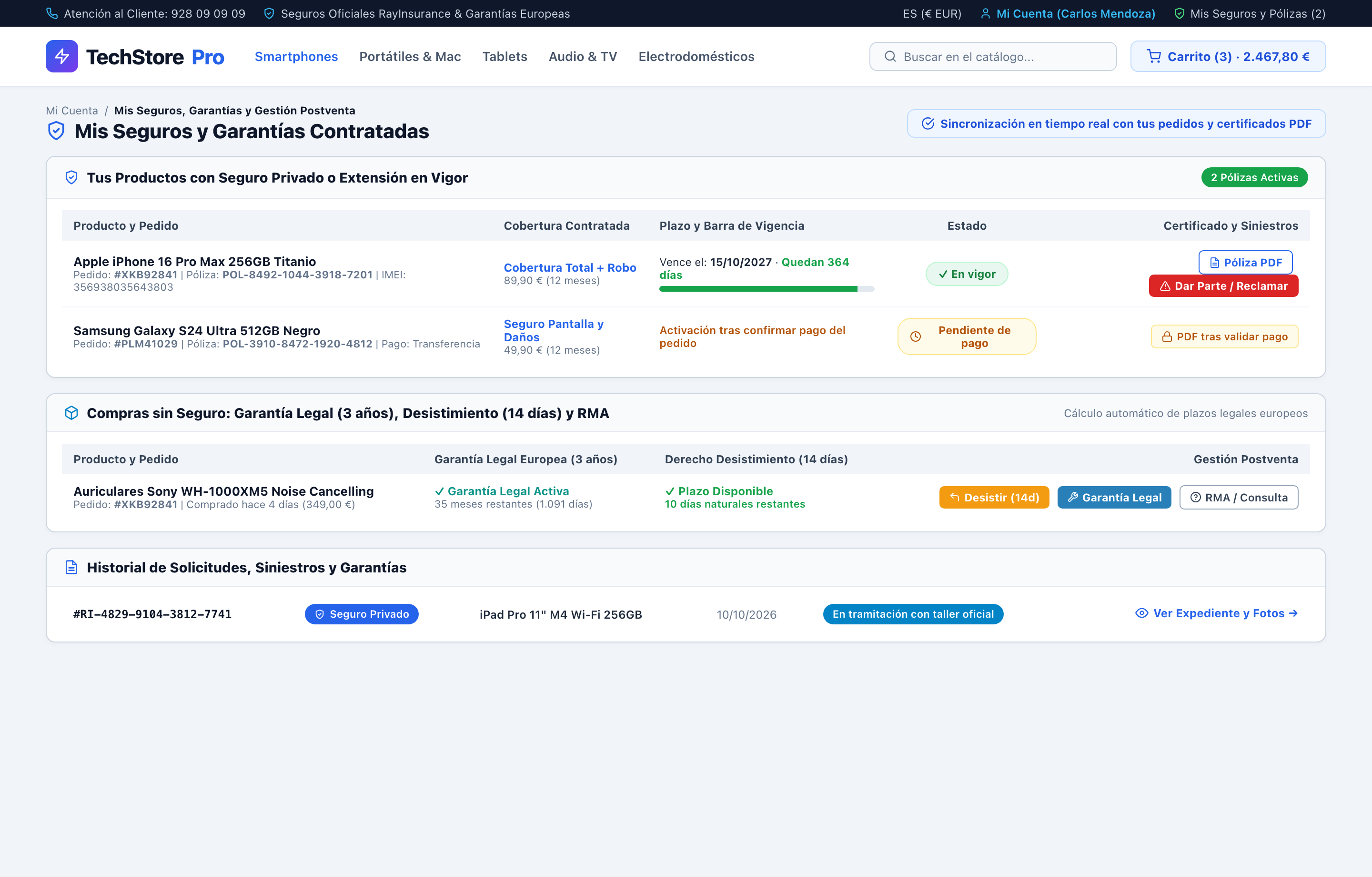This screenshot has width=1372, height=877.
Task: Click the magnifier icon in the search box
Action: tap(890, 56)
